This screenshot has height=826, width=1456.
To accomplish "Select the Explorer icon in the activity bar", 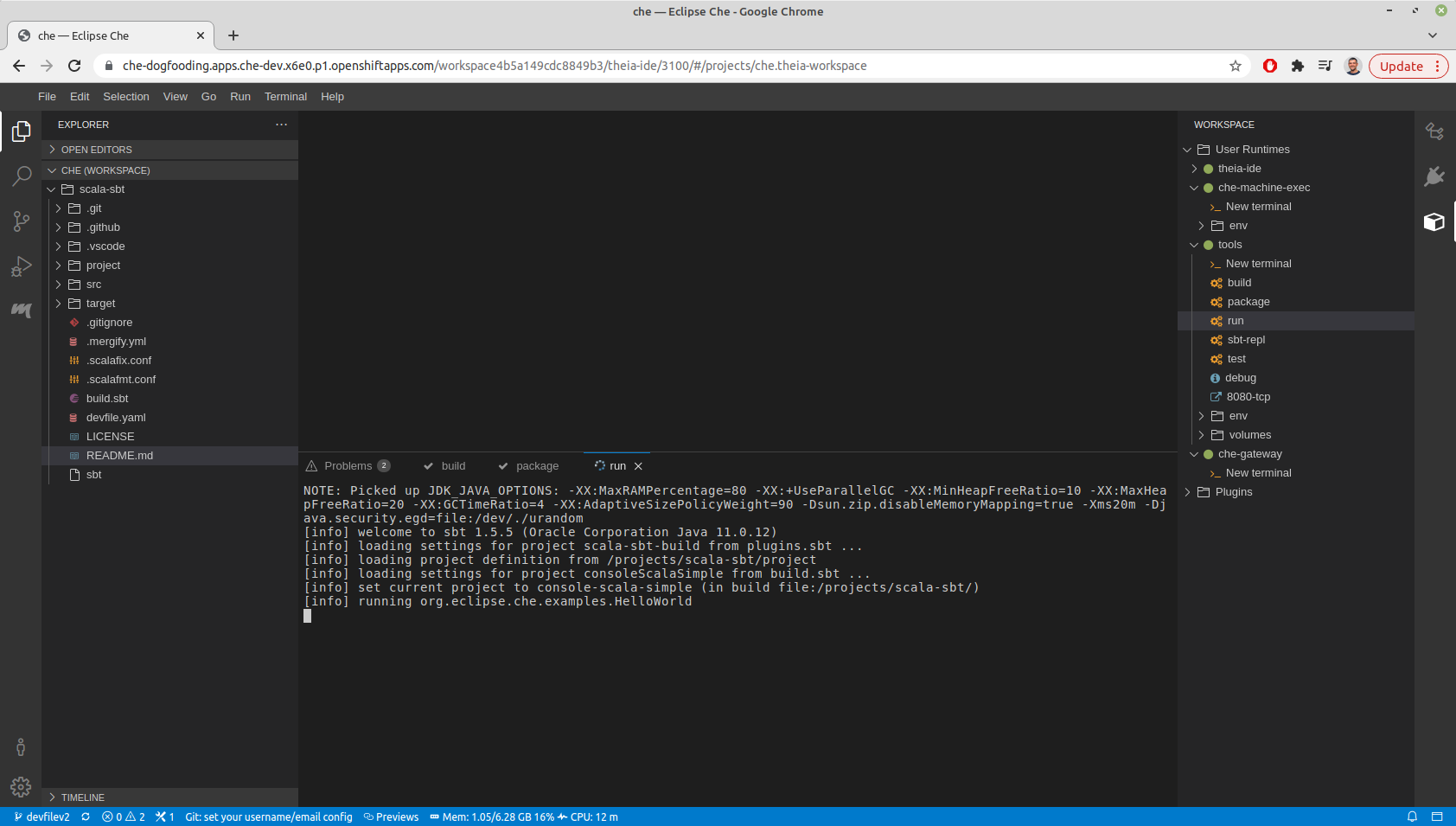I will (21, 131).
